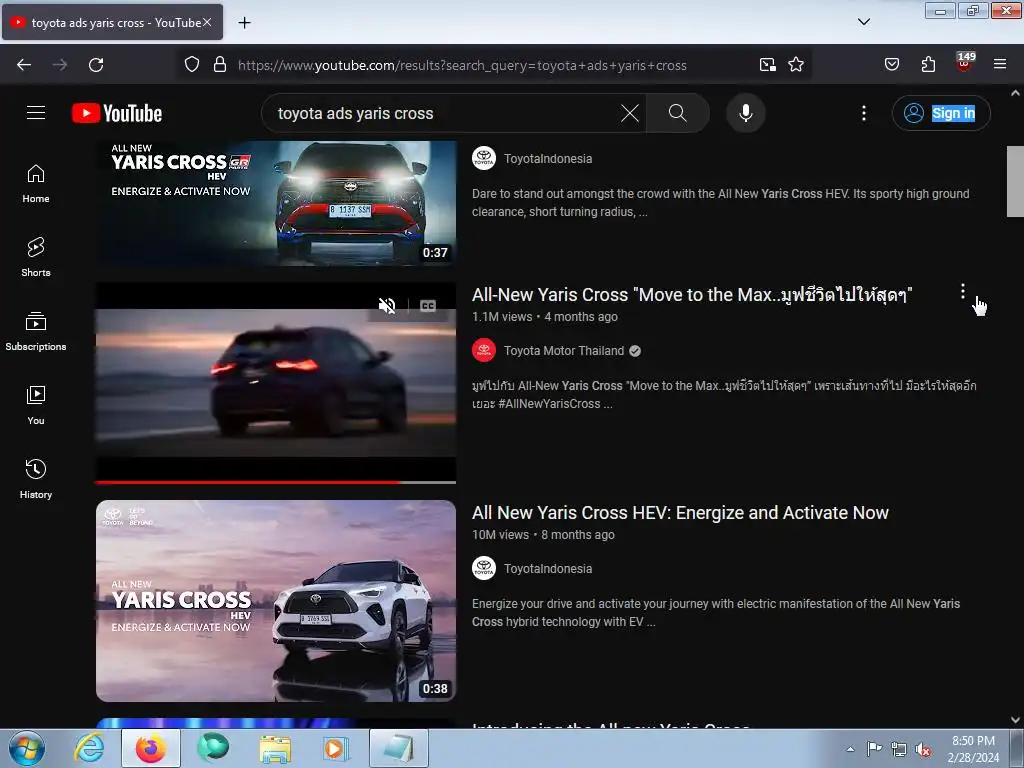1024x768 pixels.
Task: Open All New Yaris Cross HEV: Energize video title
Action: coord(680,513)
